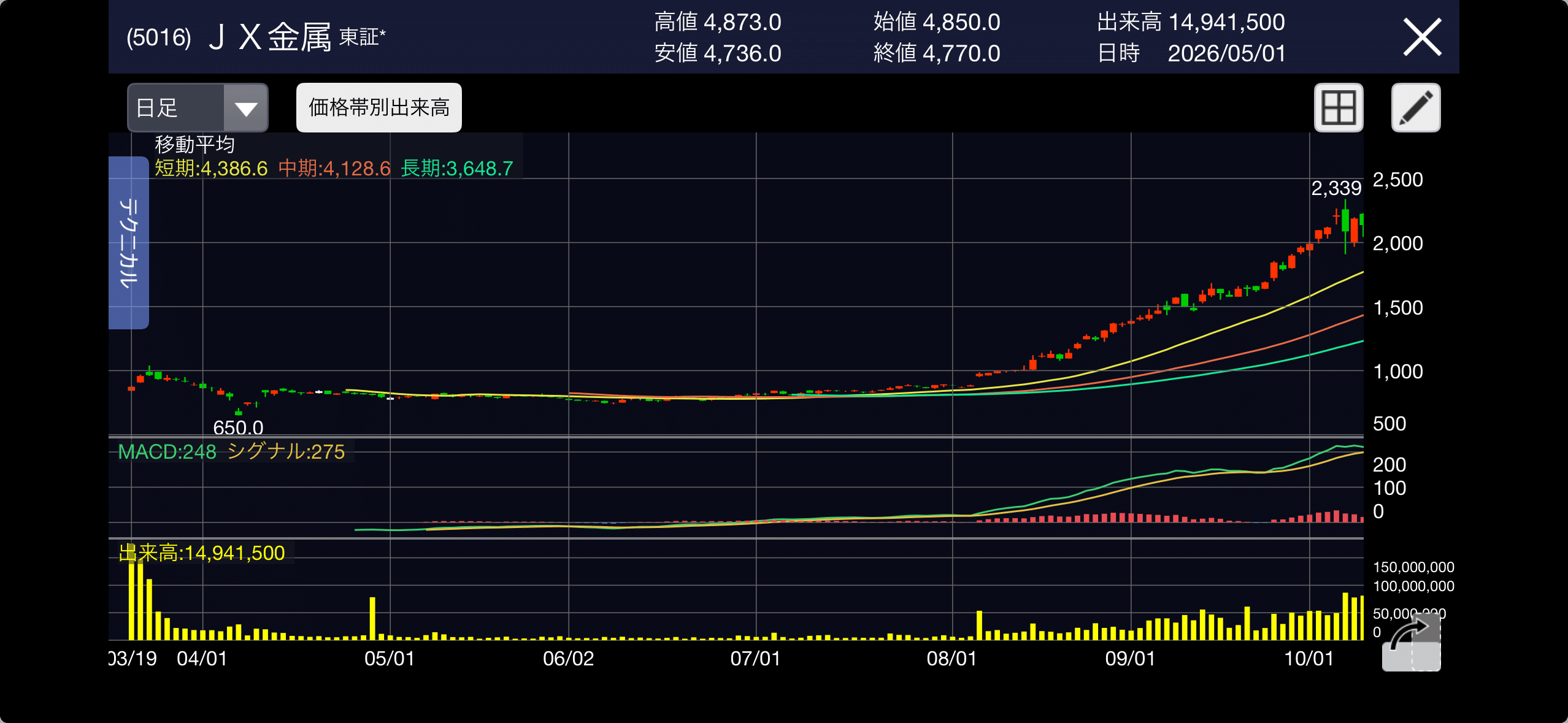Click the 1,000 price axis label

pos(1398,372)
